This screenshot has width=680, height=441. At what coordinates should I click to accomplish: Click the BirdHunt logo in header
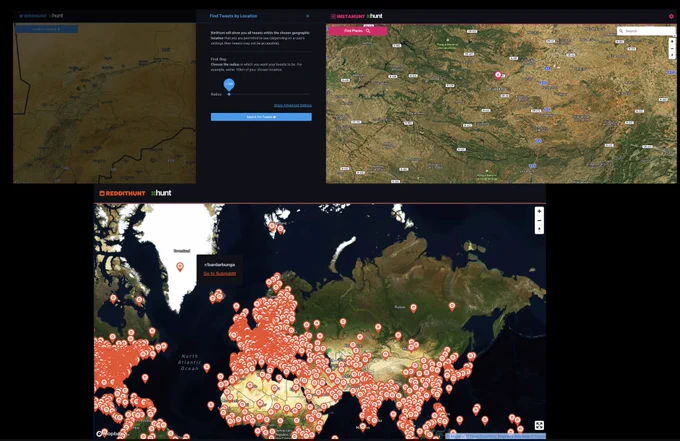[33, 16]
